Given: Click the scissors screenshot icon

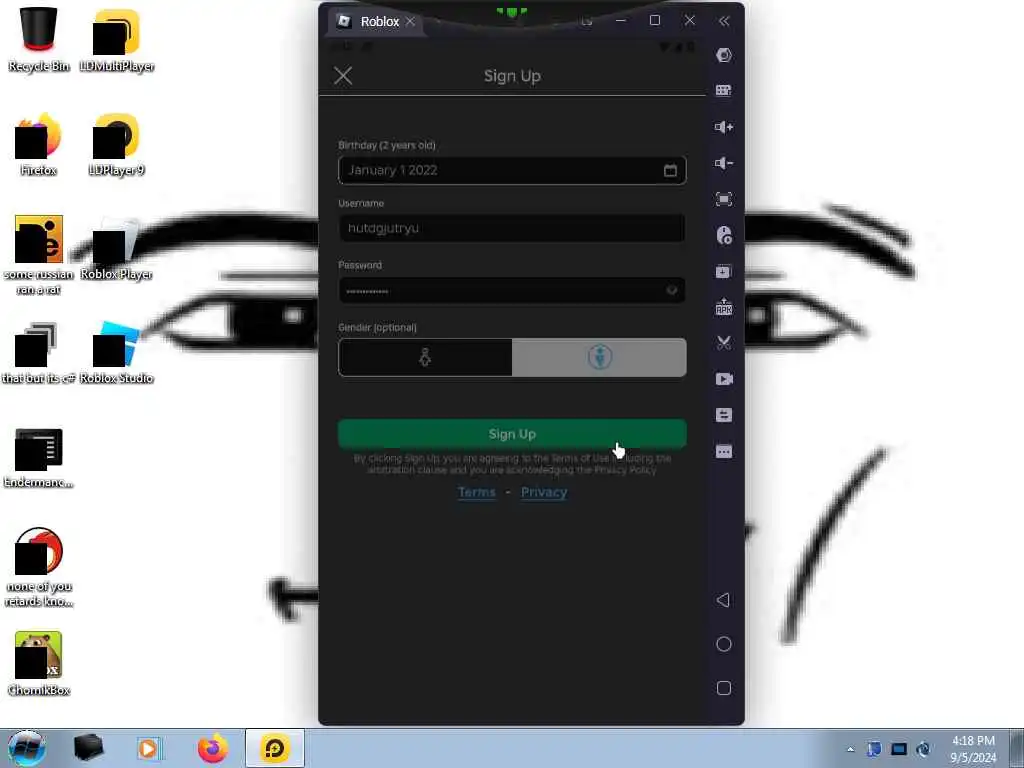Looking at the screenshot, I should (724, 343).
